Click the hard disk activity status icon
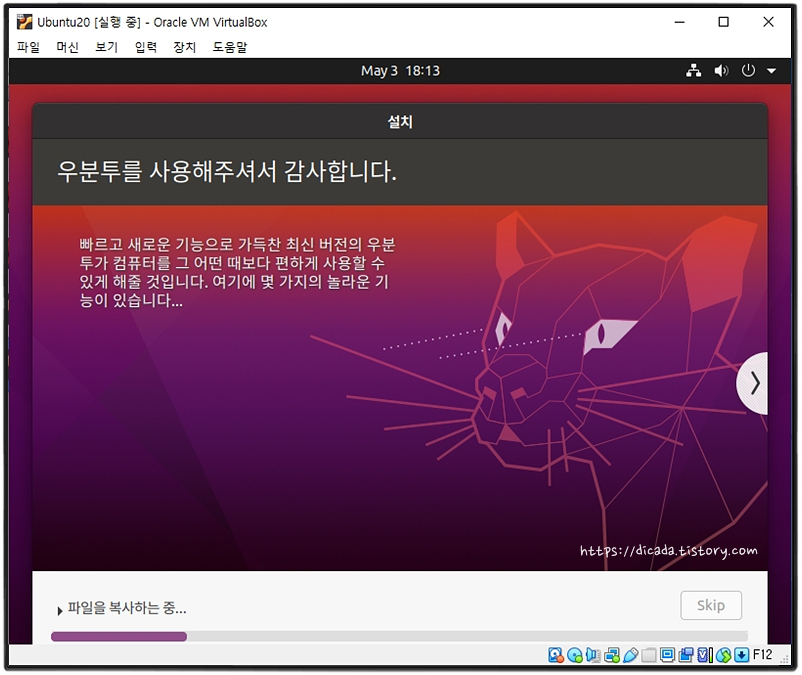Screen dimensions: 802x675 point(555,655)
